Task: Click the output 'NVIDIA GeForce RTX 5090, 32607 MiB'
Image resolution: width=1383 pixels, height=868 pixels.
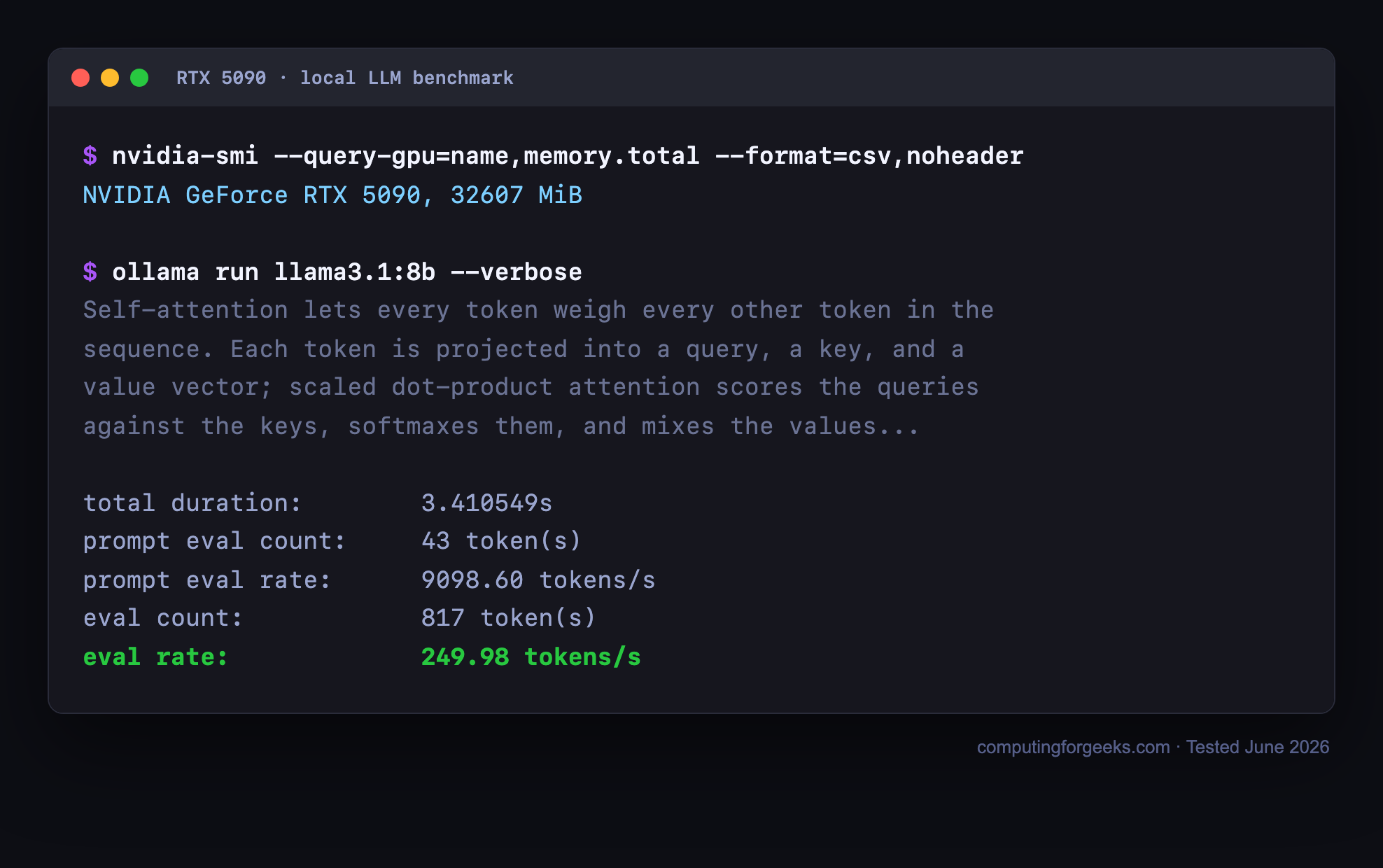Action: [x=332, y=195]
